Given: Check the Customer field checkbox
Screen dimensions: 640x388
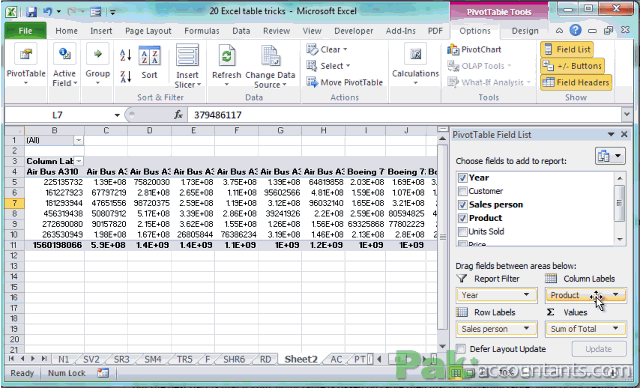Looking at the screenshot, I should [462, 191].
